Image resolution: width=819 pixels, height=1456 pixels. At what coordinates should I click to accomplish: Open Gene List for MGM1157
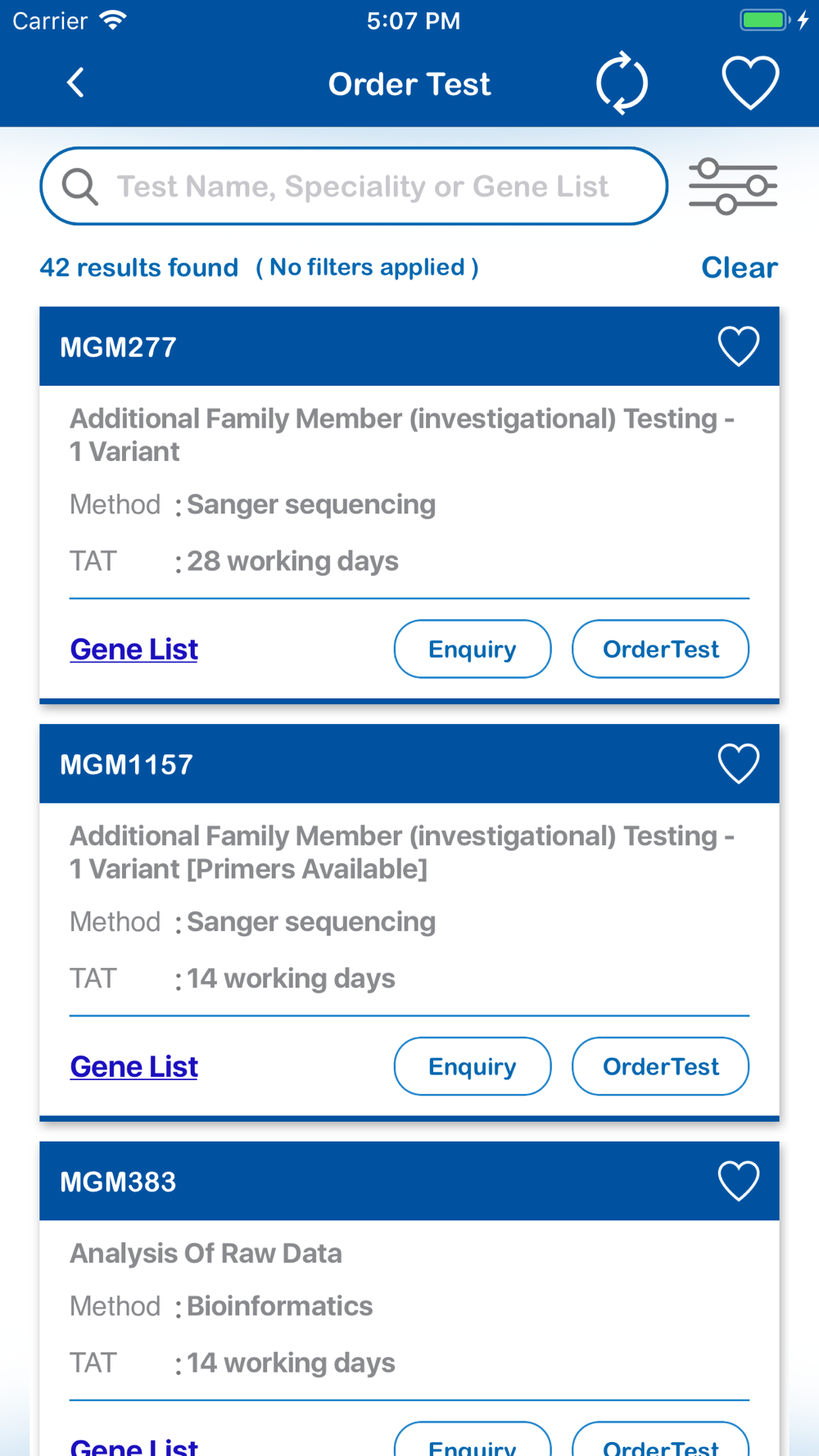point(134,1066)
